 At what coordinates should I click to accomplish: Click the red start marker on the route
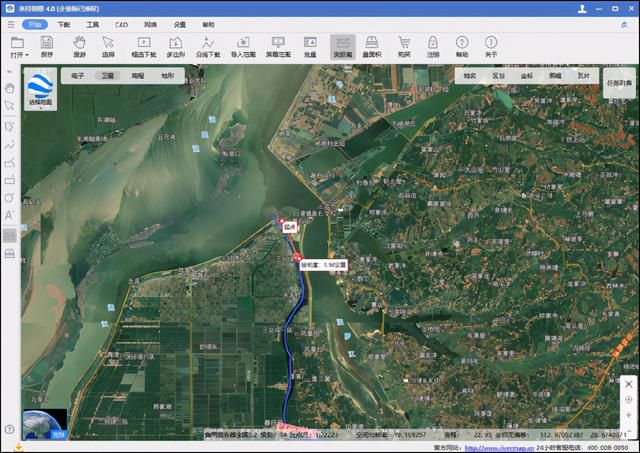click(281, 221)
